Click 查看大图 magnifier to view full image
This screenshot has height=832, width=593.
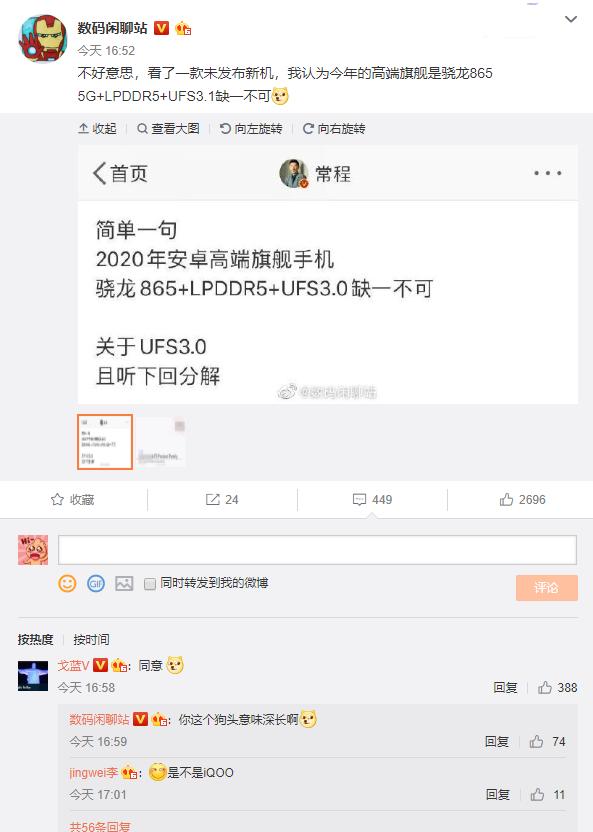tap(168, 128)
